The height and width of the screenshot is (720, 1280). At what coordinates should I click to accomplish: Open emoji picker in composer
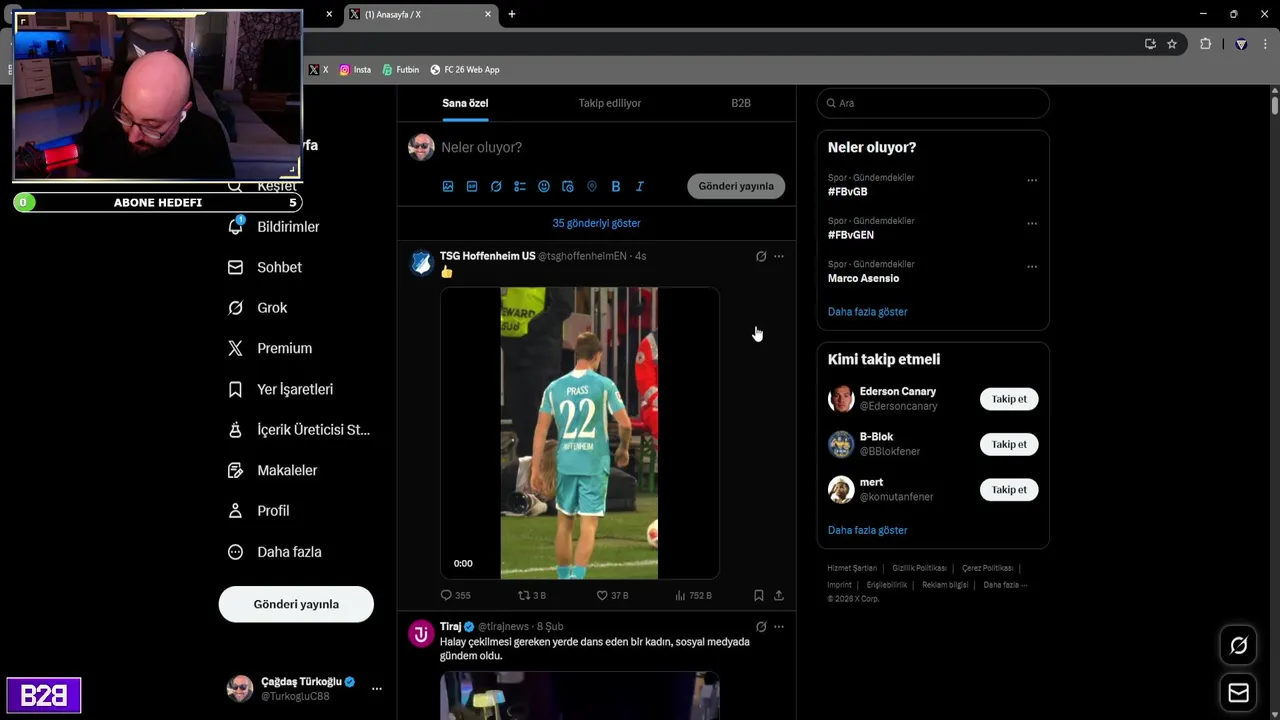click(x=544, y=186)
